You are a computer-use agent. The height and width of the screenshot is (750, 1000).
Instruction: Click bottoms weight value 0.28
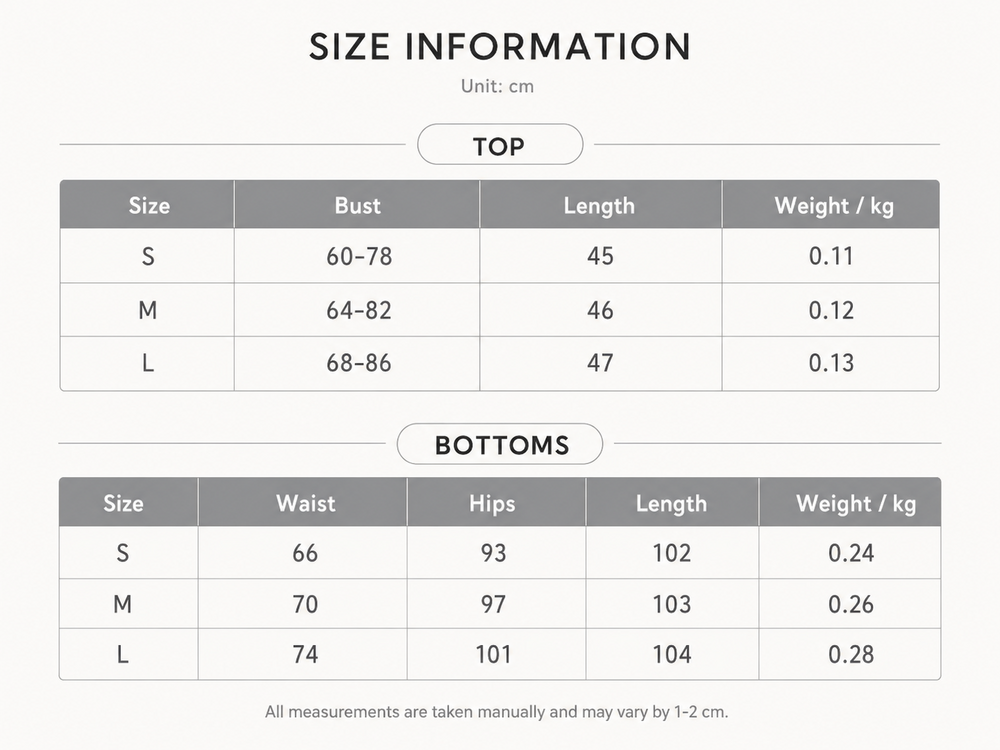851,654
